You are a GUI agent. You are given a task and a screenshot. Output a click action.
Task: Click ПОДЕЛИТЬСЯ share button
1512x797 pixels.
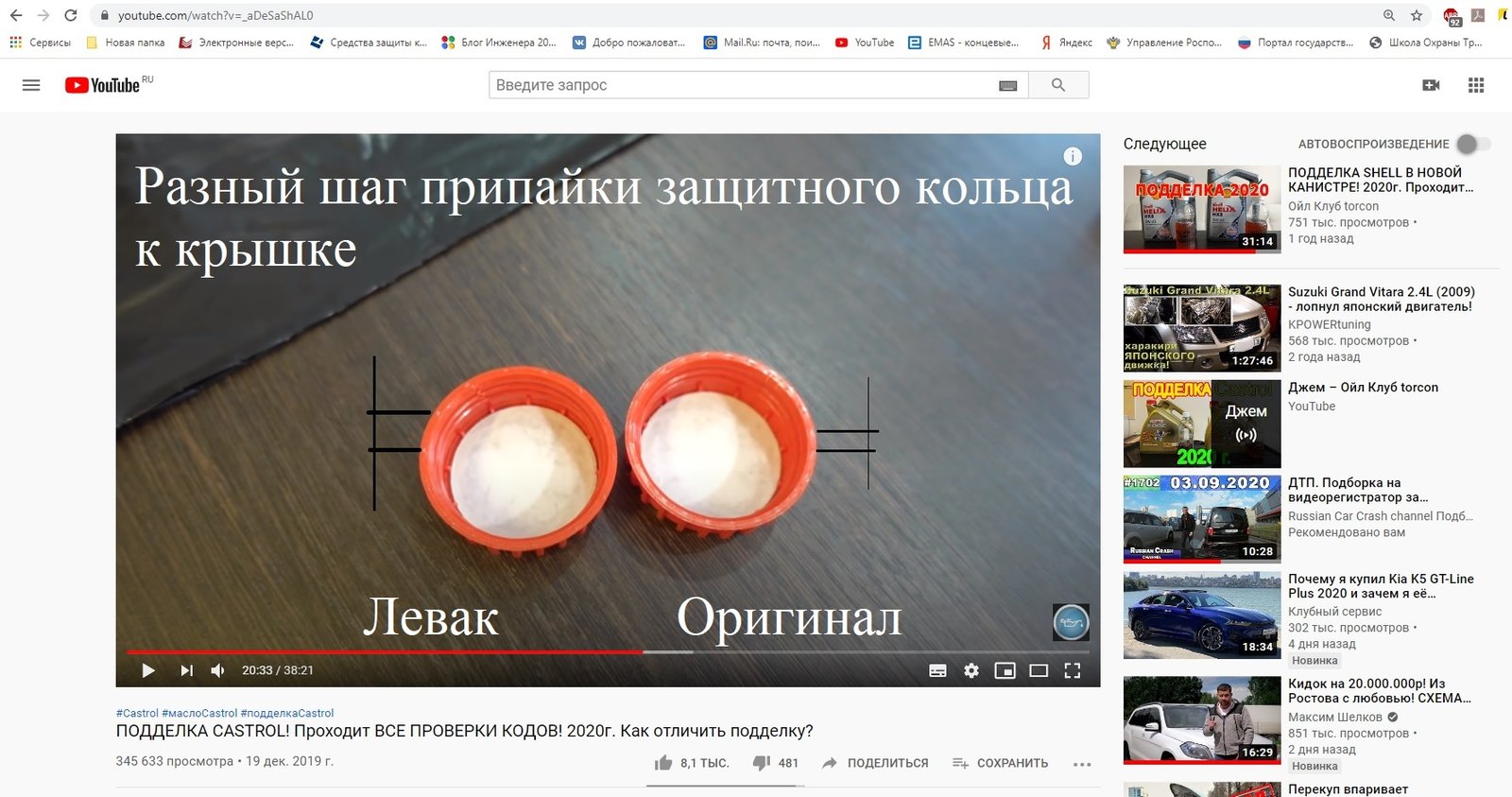pos(875,763)
